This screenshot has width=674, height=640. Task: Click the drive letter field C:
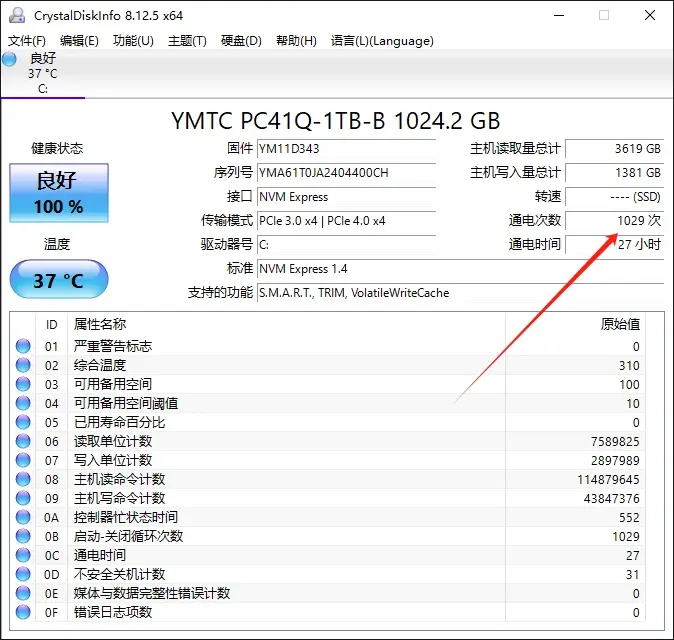tap(346, 245)
